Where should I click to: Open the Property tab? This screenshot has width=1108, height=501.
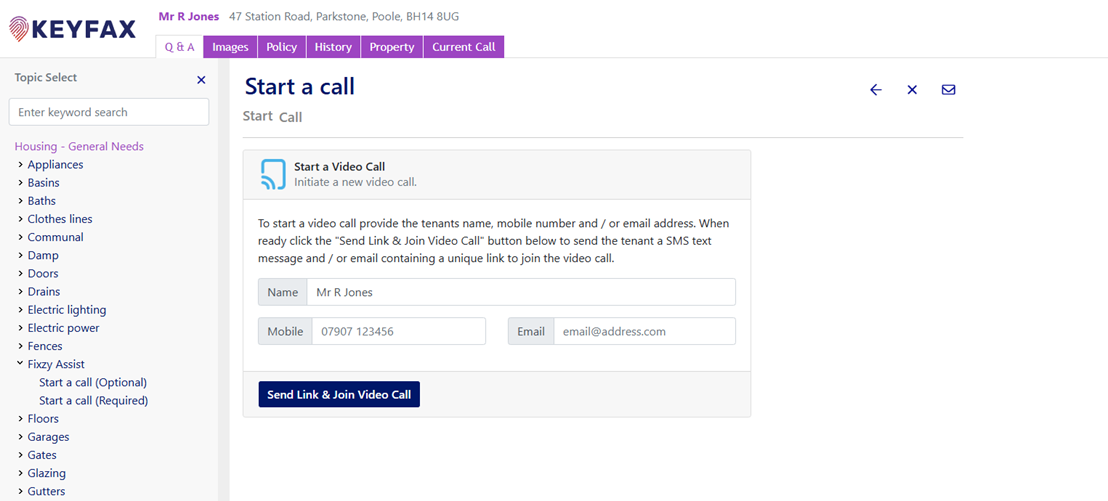coord(391,47)
